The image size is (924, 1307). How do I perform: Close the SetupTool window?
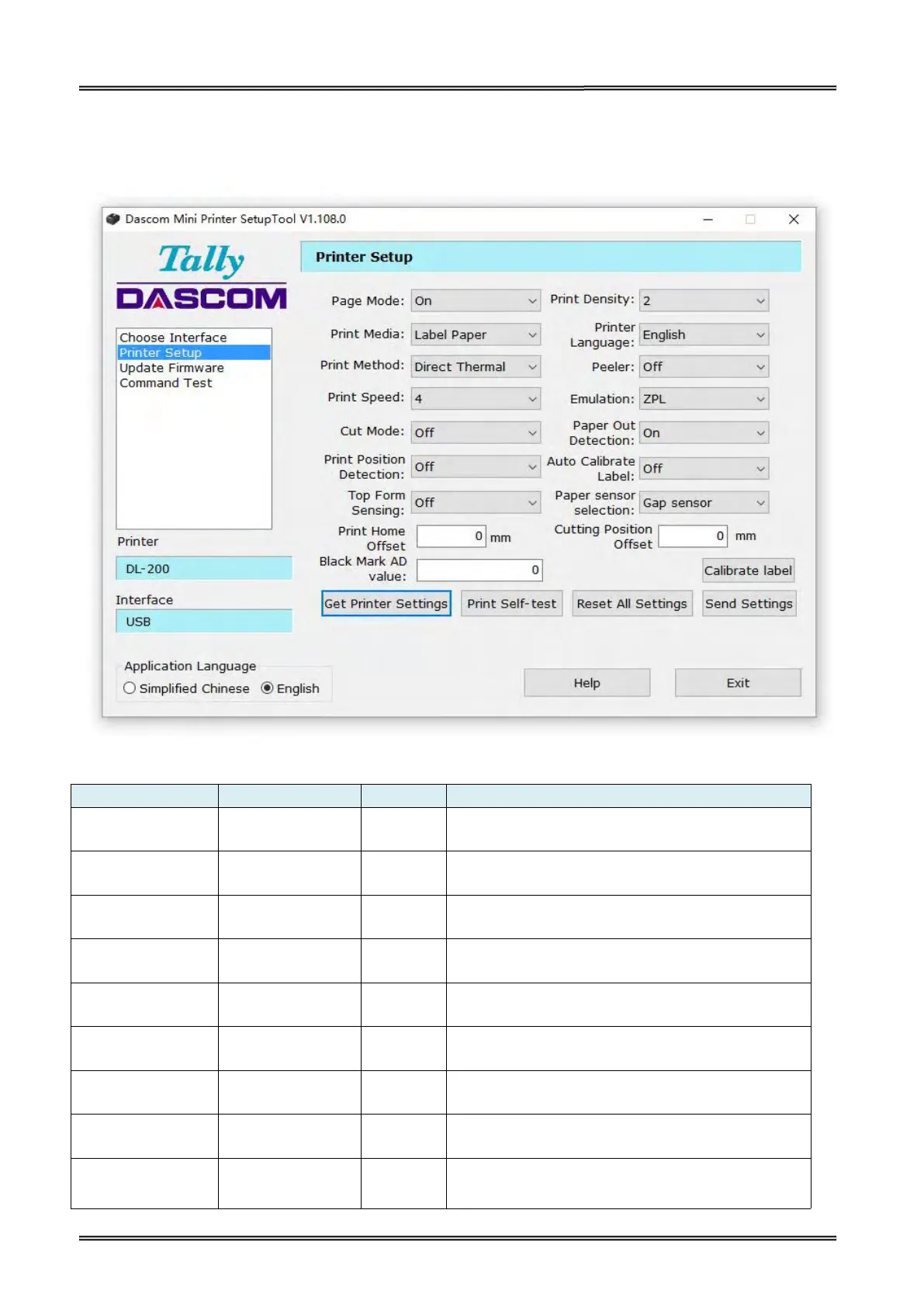[x=794, y=220]
